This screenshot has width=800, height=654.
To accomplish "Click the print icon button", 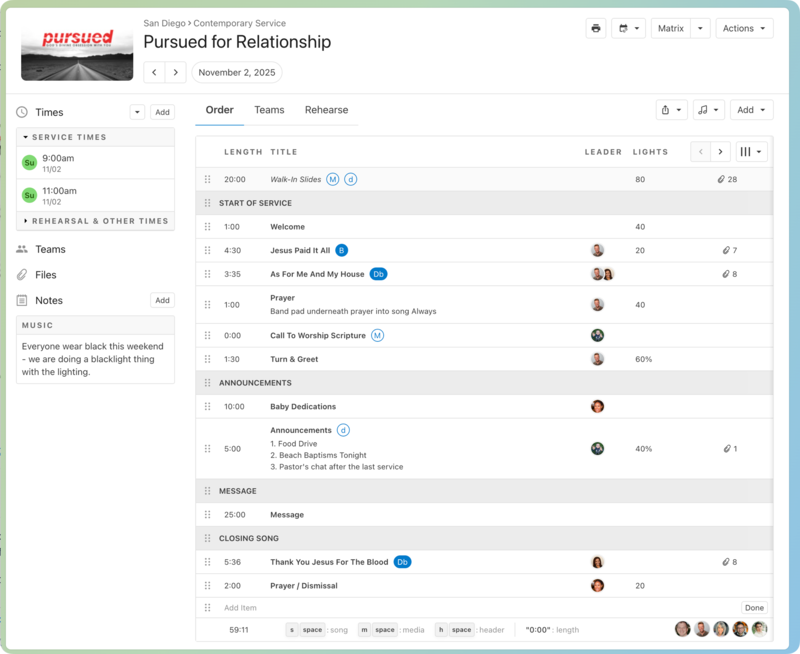I will click(596, 28).
